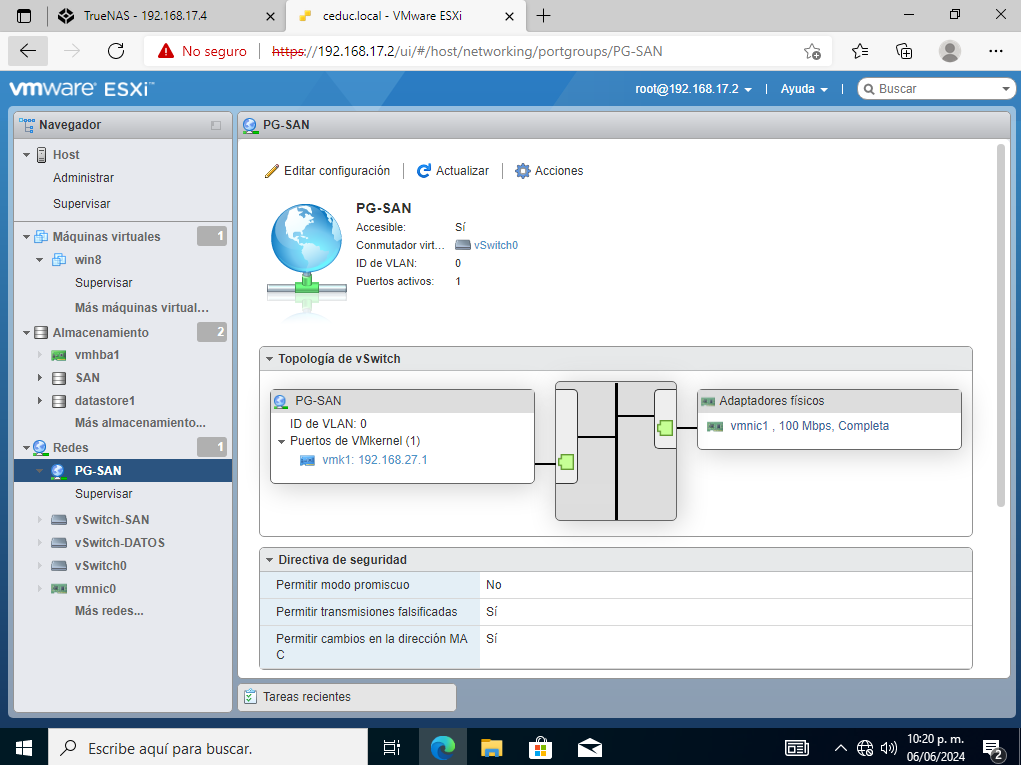The width and height of the screenshot is (1021, 765).
Task: Open Microsoft Edge from the taskbar
Action: (442, 747)
